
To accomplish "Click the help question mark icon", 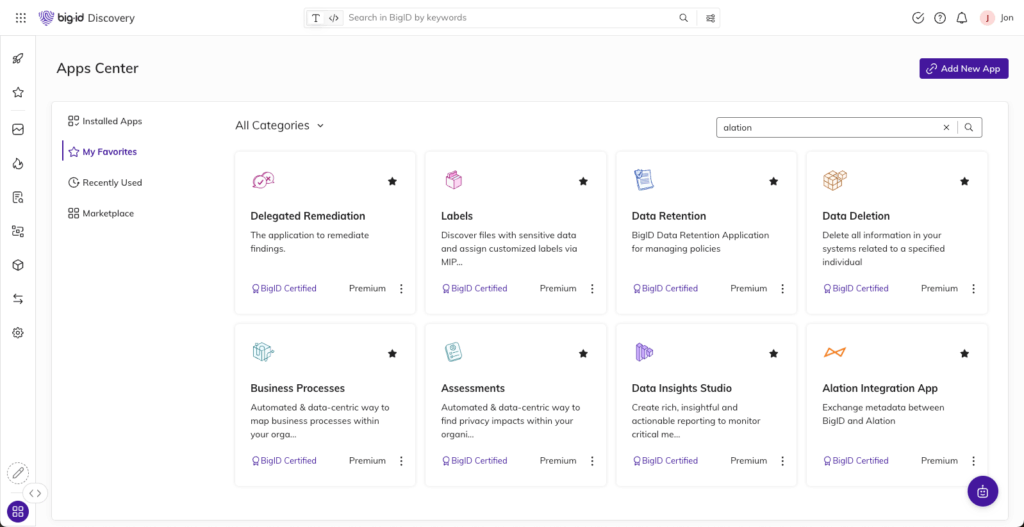I will pyautogui.click(x=940, y=18).
